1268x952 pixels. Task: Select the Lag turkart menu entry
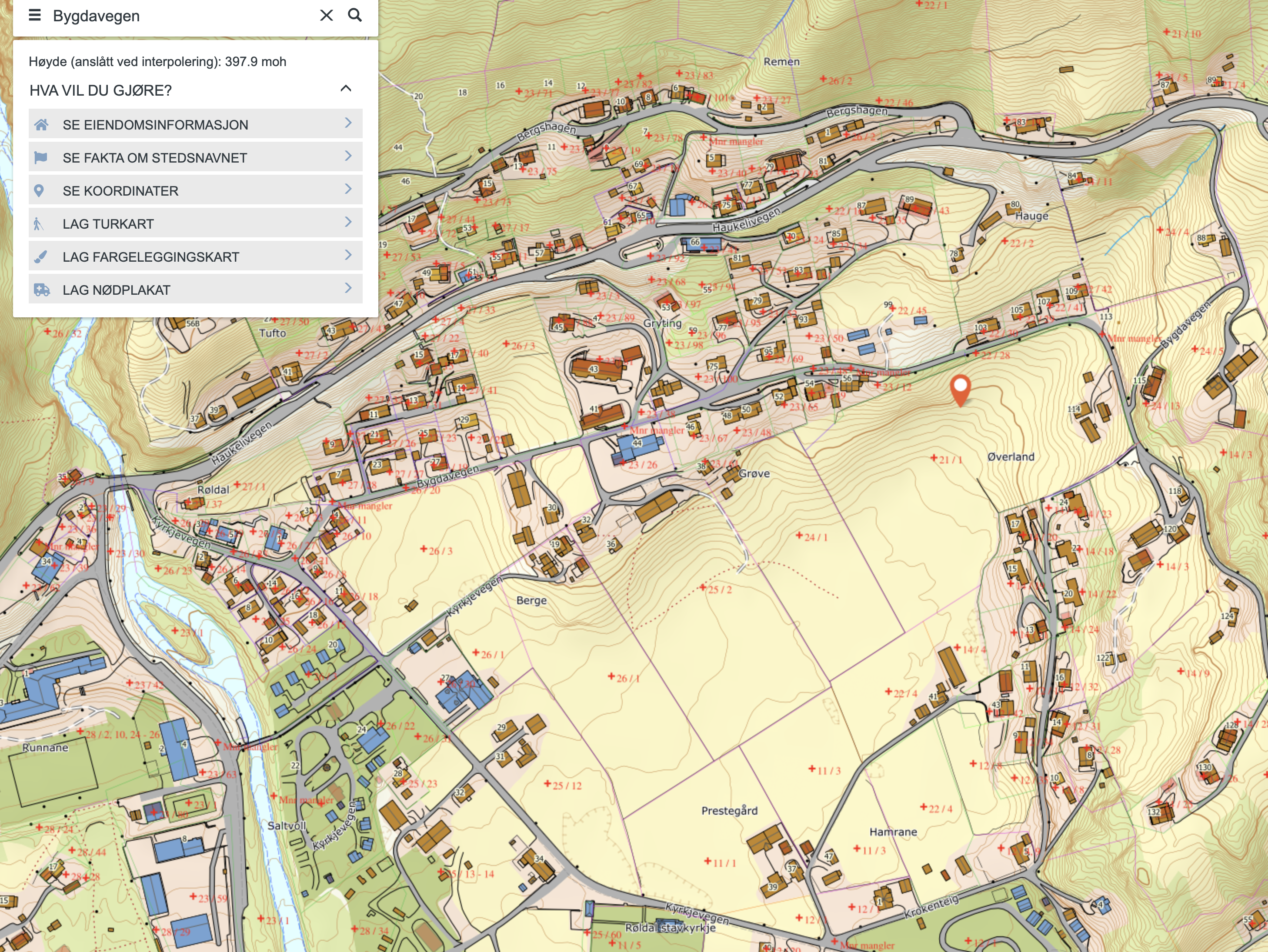(x=108, y=224)
